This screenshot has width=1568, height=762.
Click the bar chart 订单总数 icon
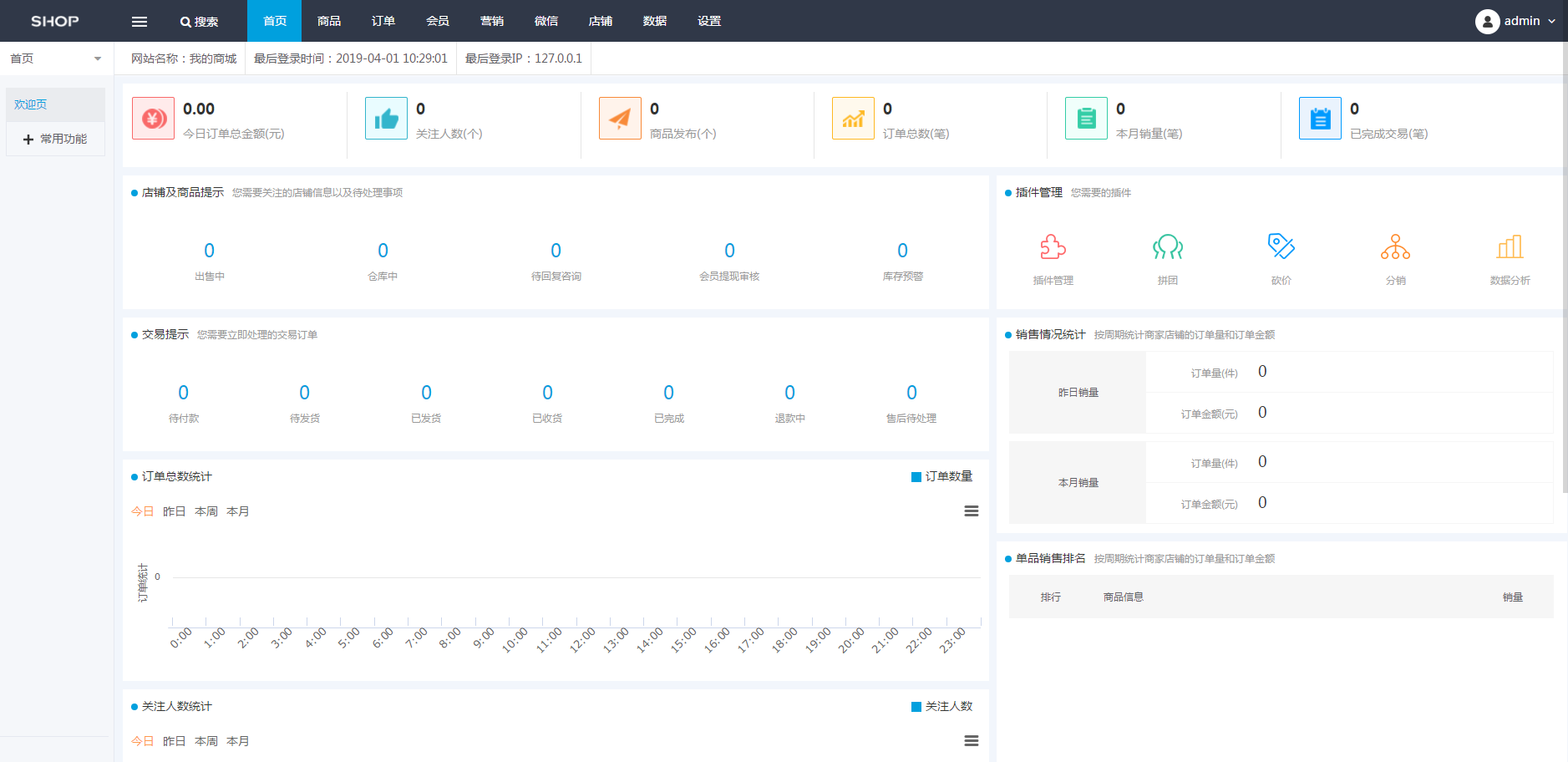[x=853, y=118]
